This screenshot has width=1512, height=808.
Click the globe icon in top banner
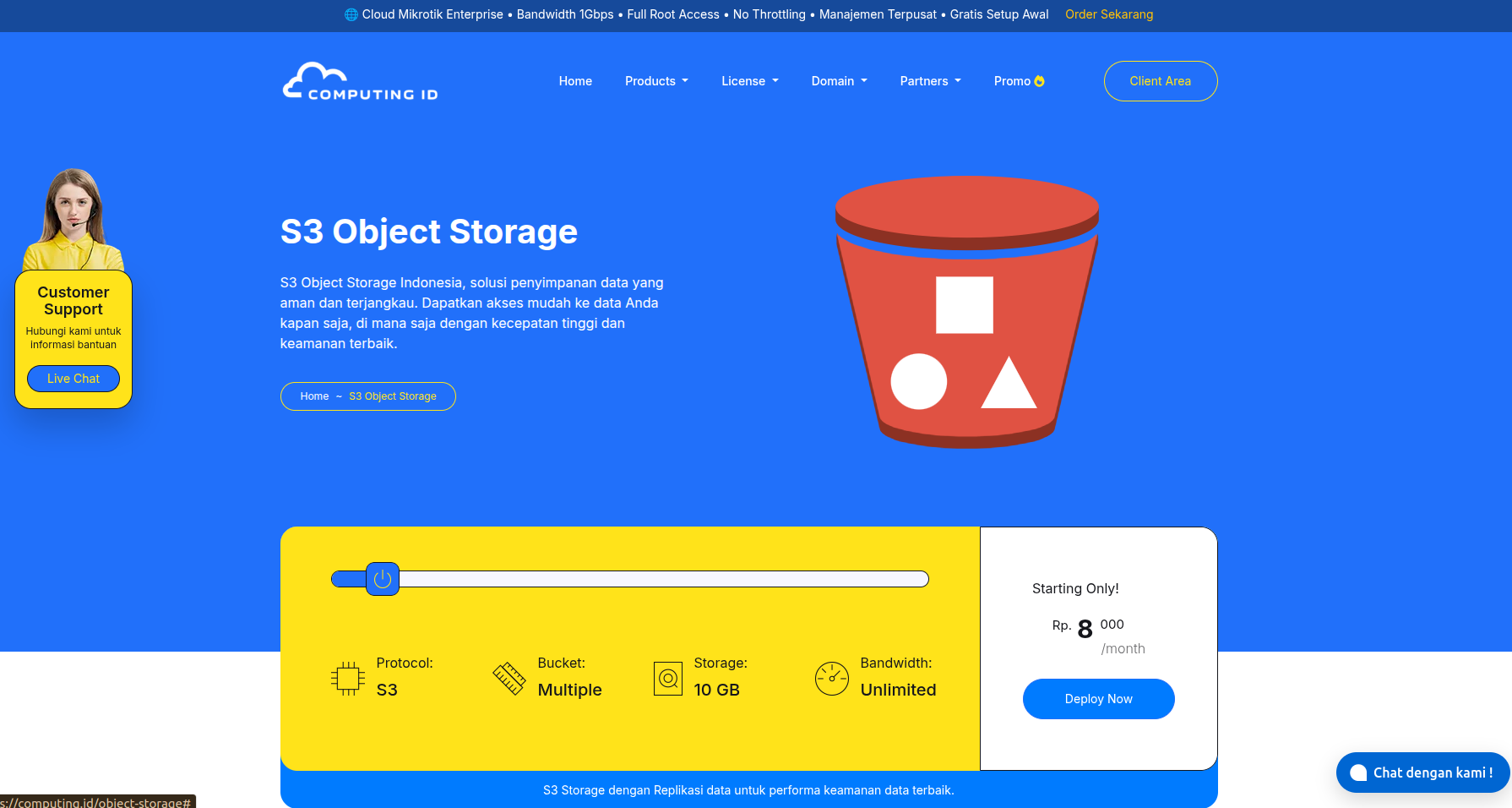click(351, 14)
